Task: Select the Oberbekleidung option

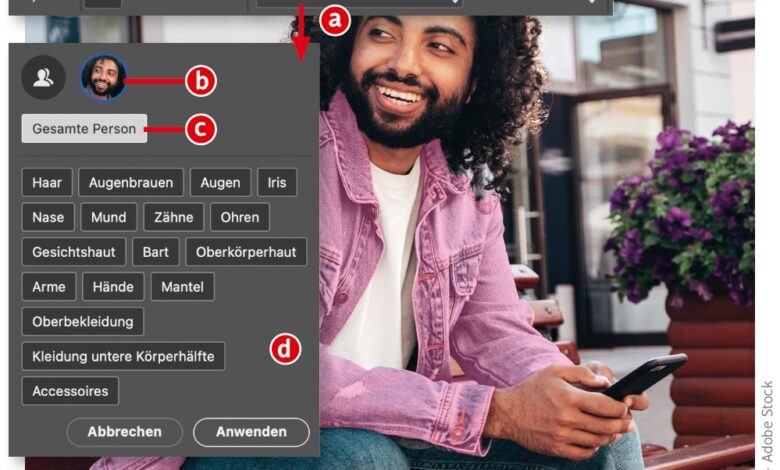Action: [83, 322]
